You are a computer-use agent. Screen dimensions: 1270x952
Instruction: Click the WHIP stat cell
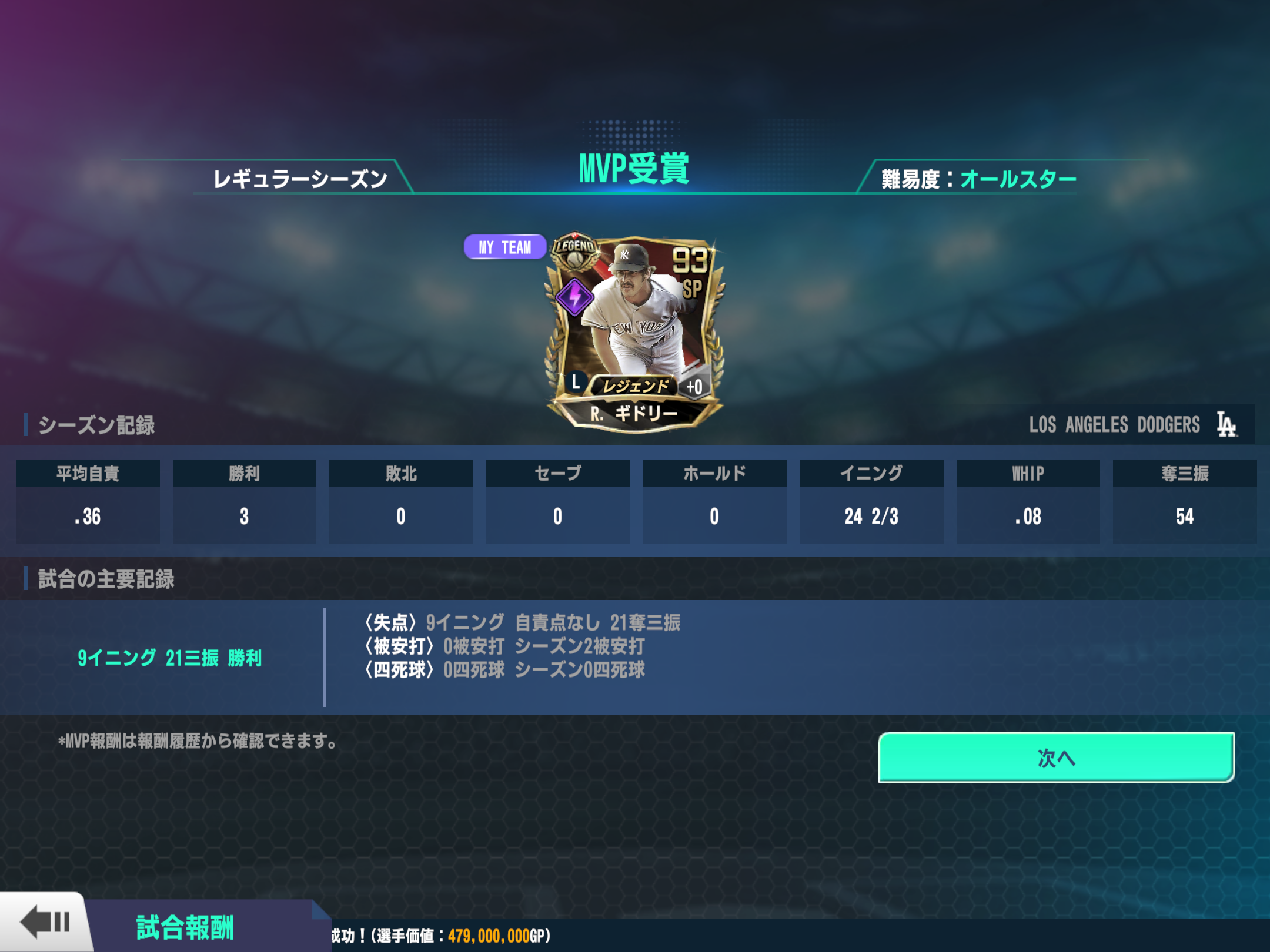click(x=1028, y=501)
